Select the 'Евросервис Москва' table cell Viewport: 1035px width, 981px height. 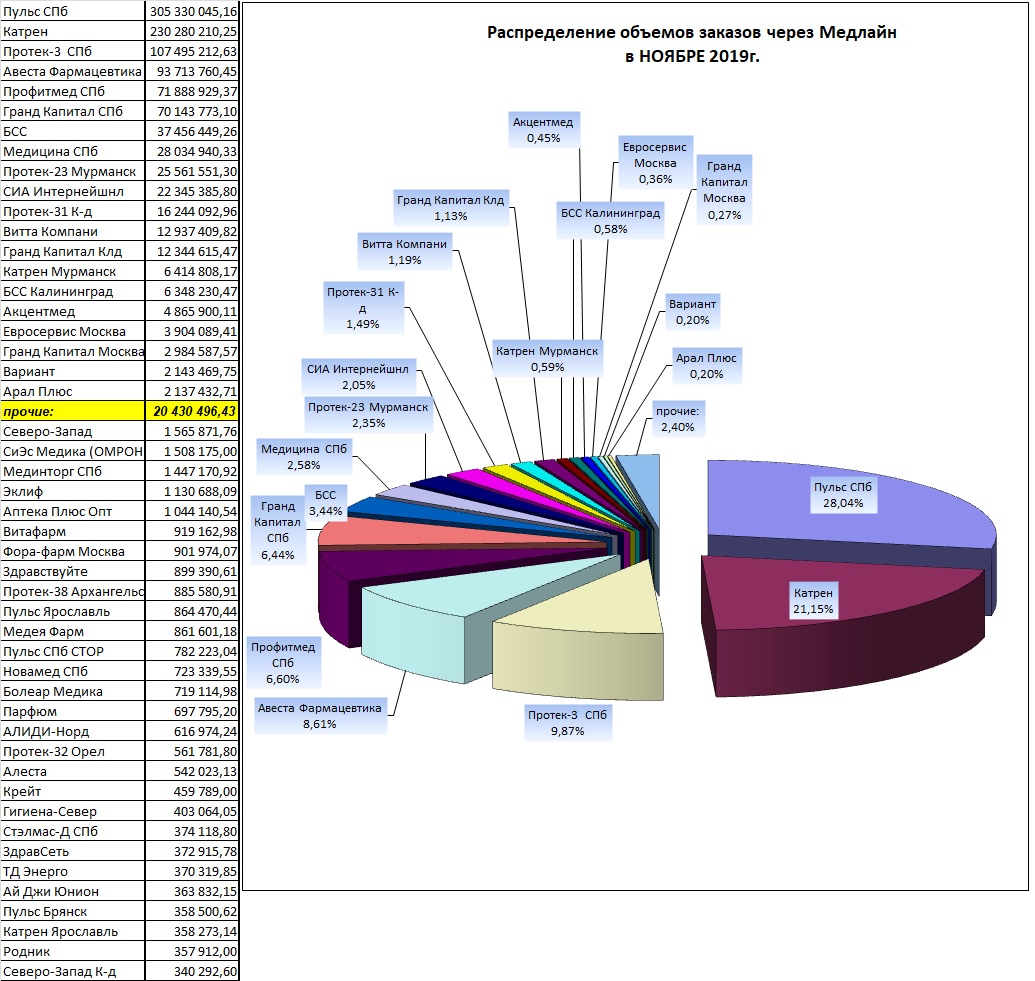72,331
